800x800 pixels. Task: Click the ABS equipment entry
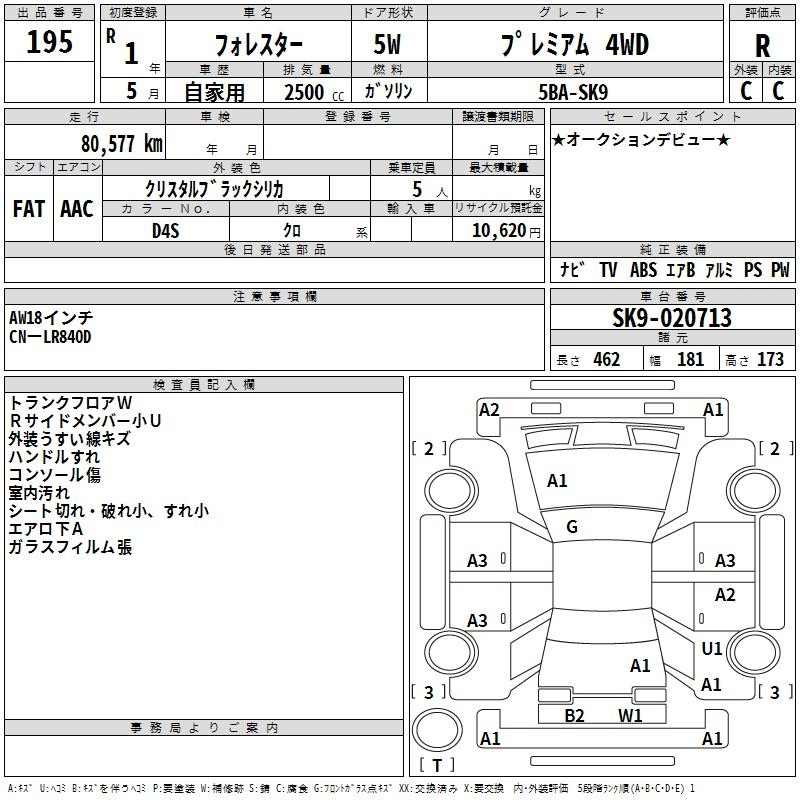[x=643, y=269]
